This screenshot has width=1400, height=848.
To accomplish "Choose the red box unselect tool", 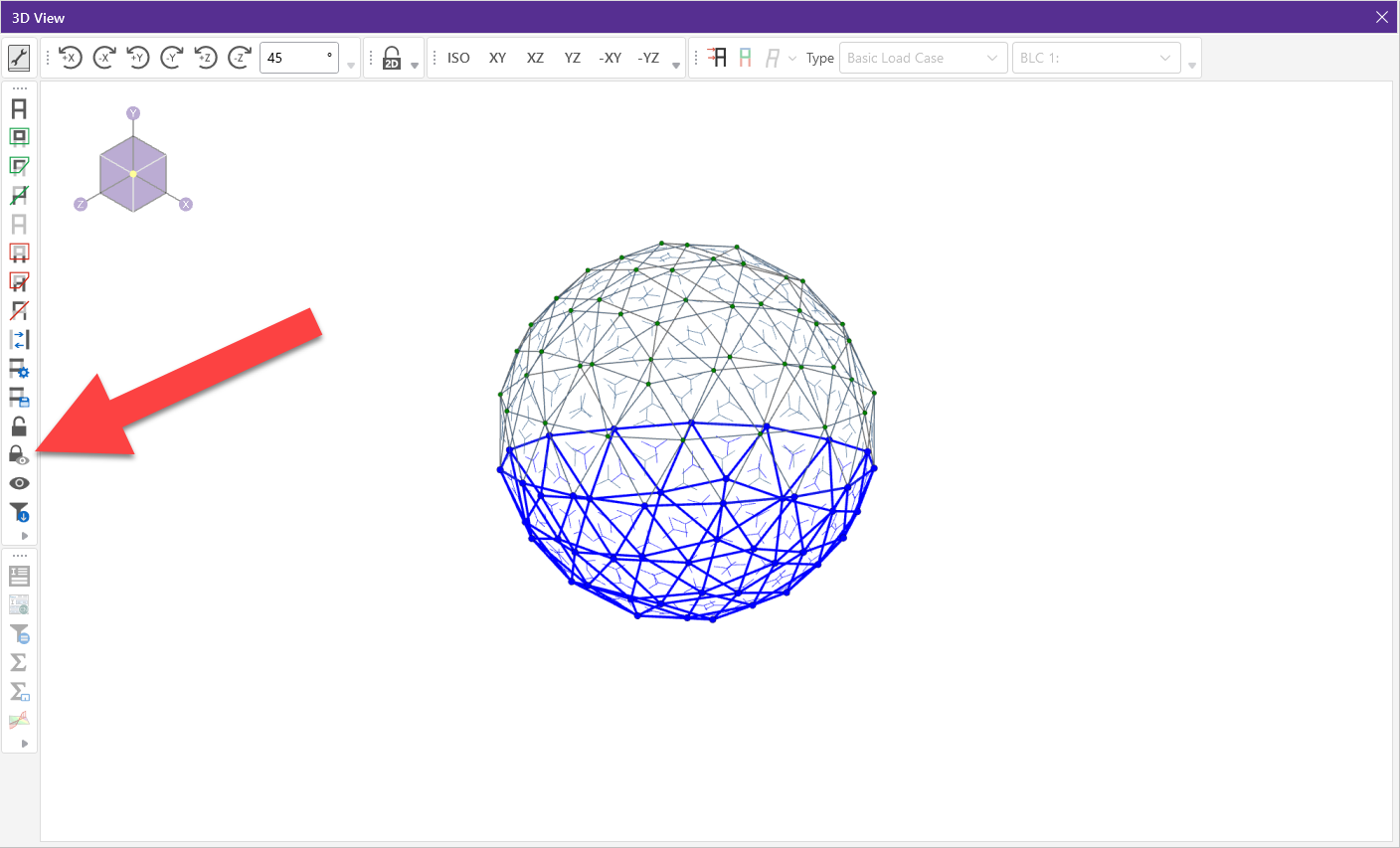I will (19, 253).
